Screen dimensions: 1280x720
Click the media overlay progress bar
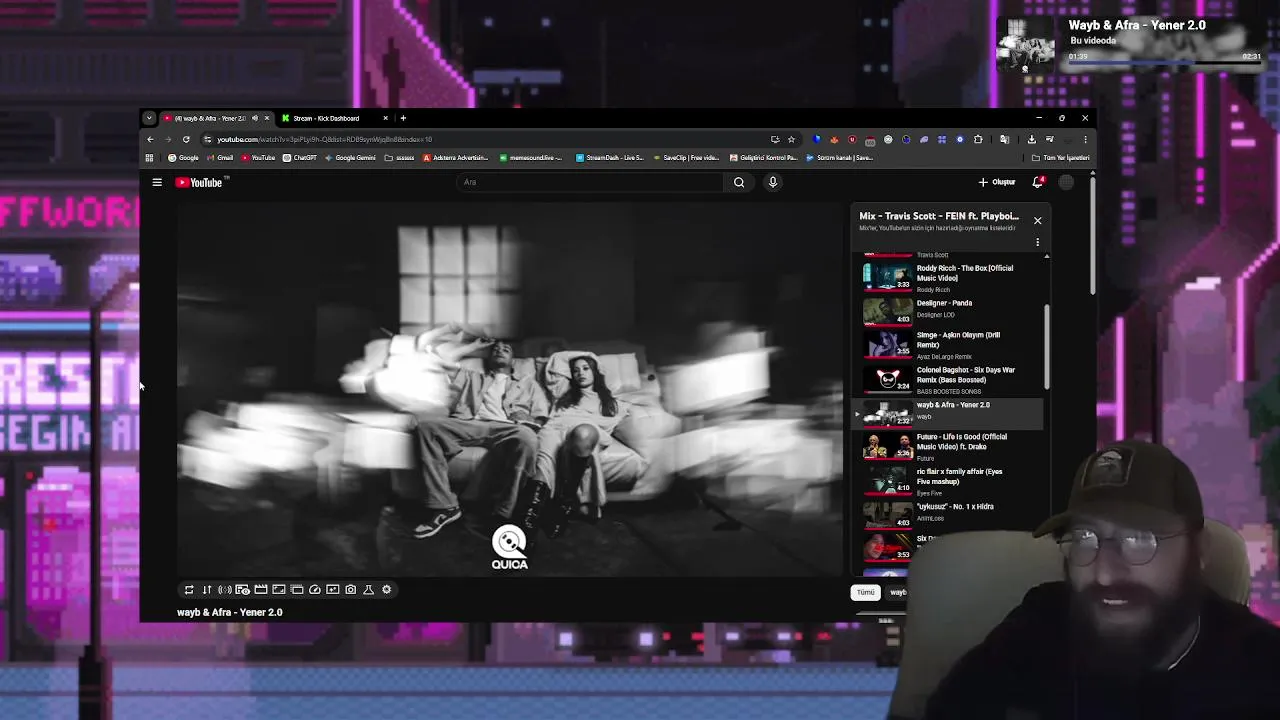[1165, 64]
